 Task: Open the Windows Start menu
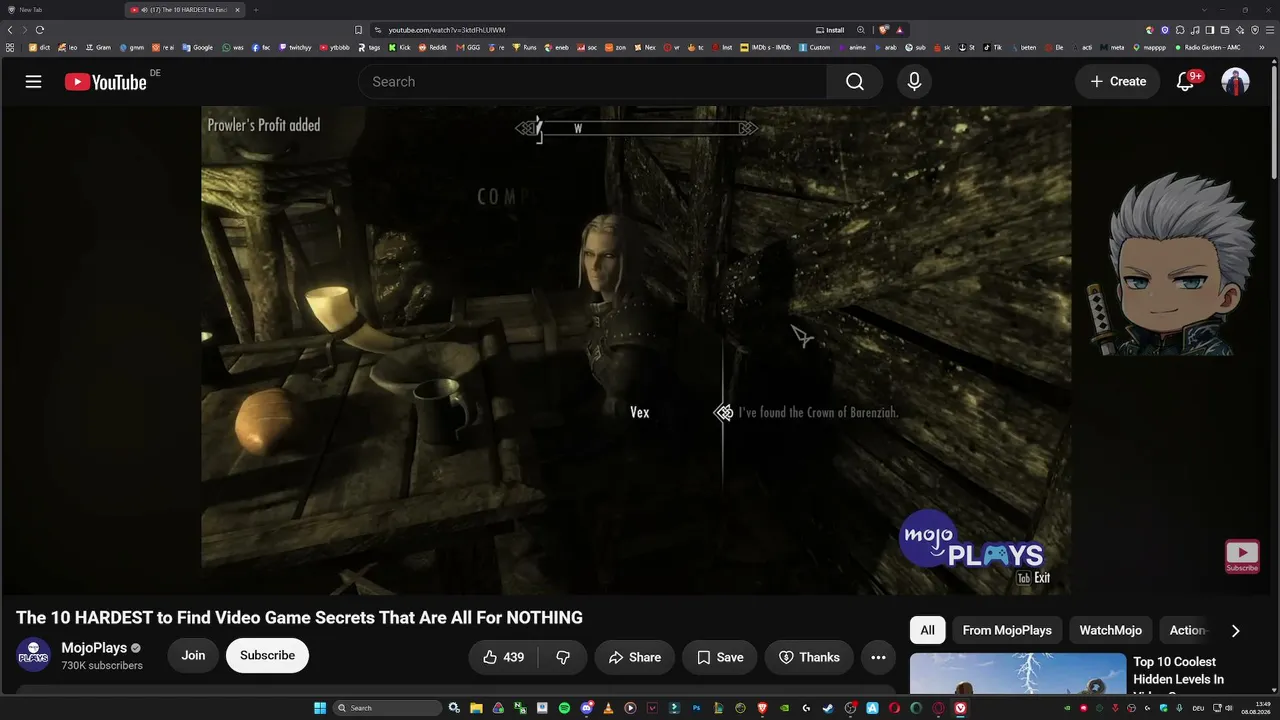click(320, 708)
